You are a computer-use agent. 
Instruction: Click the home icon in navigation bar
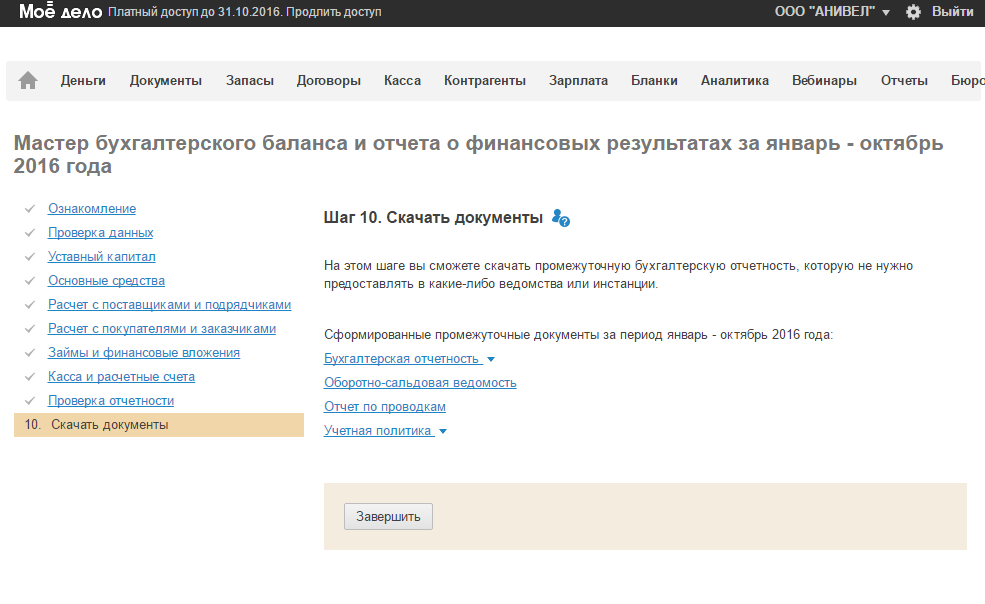tap(28, 81)
